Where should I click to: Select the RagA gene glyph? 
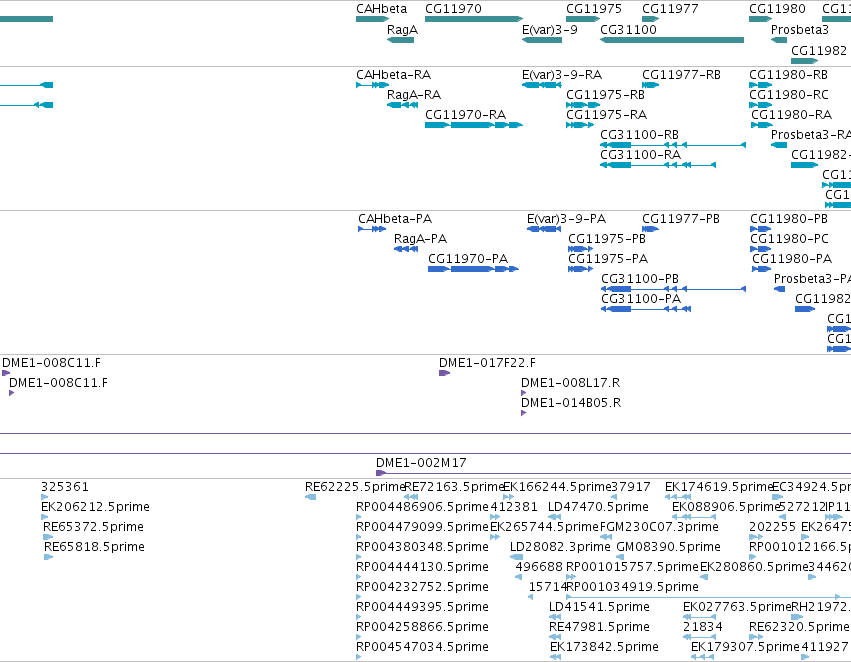pyautogui.click(x=401, y=40)
